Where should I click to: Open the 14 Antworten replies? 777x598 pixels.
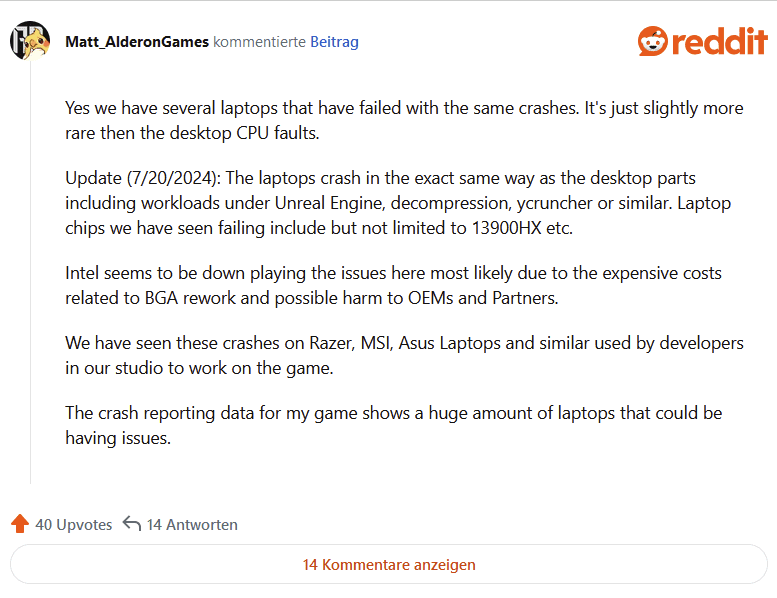point(192,525)
